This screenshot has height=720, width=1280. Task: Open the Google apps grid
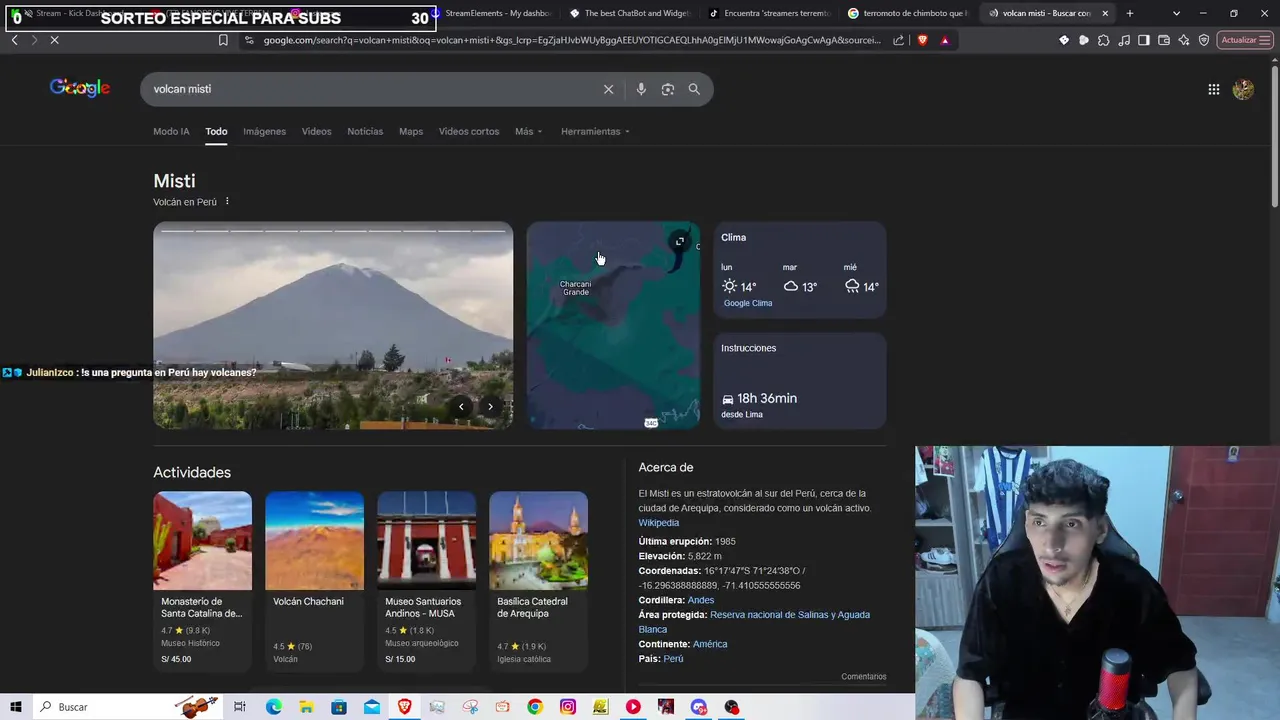1213,89
